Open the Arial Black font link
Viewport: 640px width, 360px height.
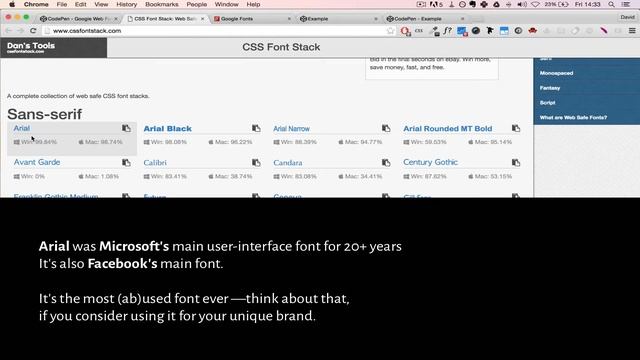167,129
